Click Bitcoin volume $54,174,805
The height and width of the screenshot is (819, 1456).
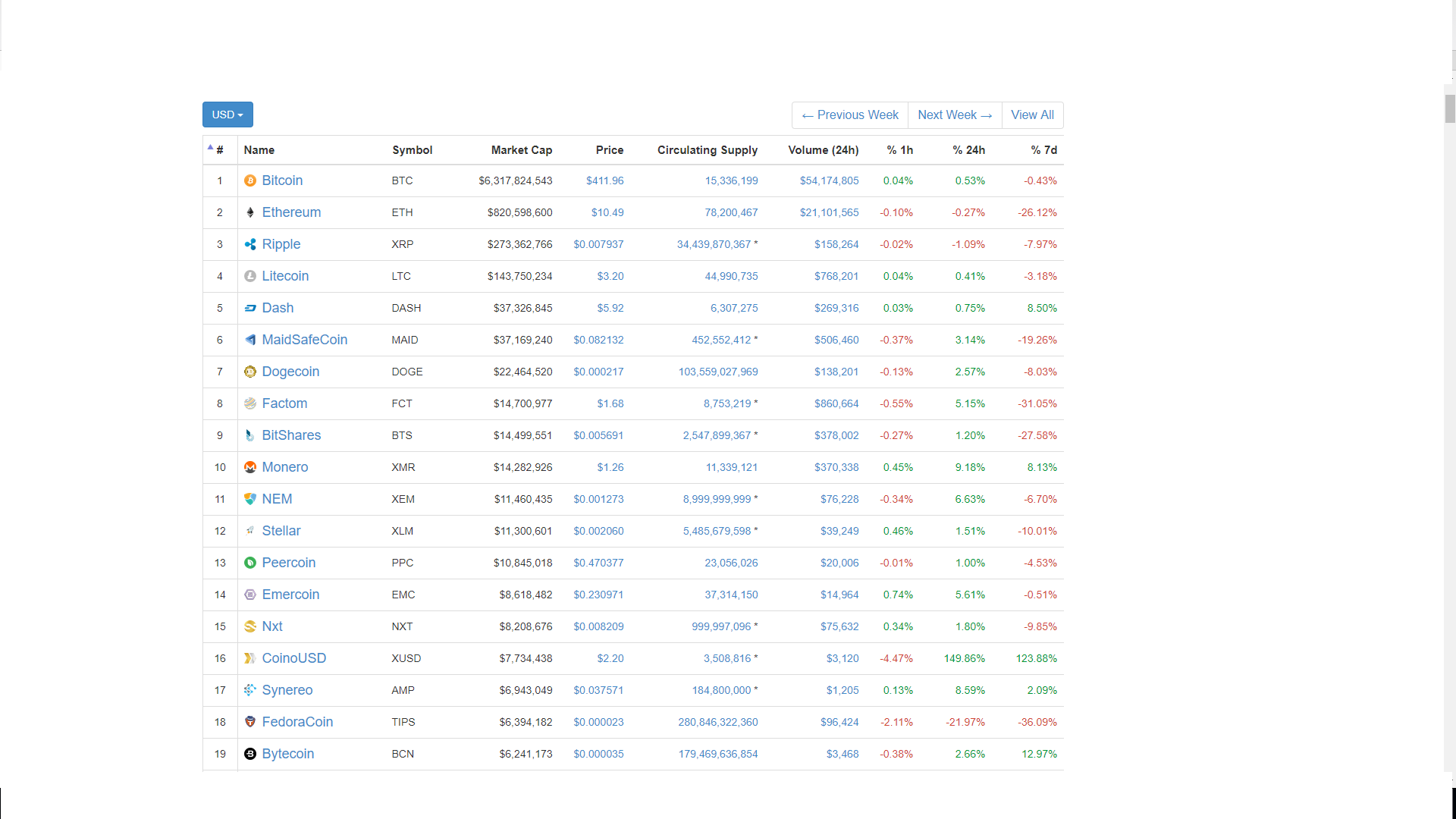click(x=830, y=180)
